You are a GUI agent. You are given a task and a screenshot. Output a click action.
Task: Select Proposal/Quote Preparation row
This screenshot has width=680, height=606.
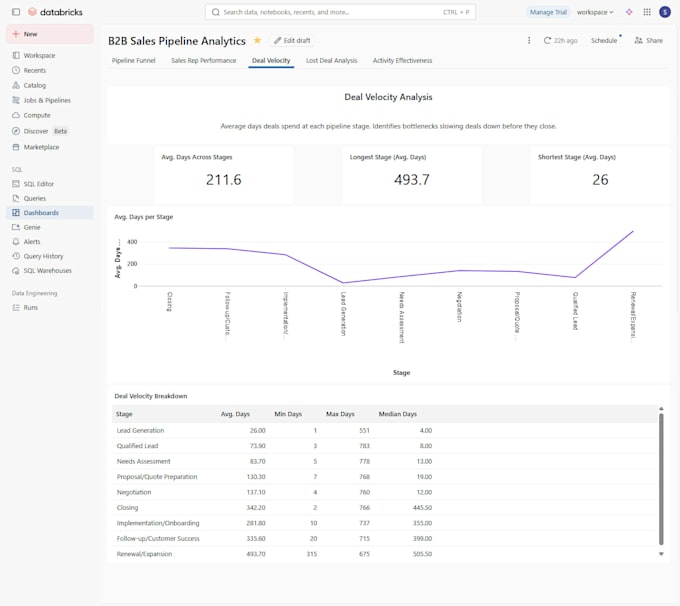[x=385, y=477]
